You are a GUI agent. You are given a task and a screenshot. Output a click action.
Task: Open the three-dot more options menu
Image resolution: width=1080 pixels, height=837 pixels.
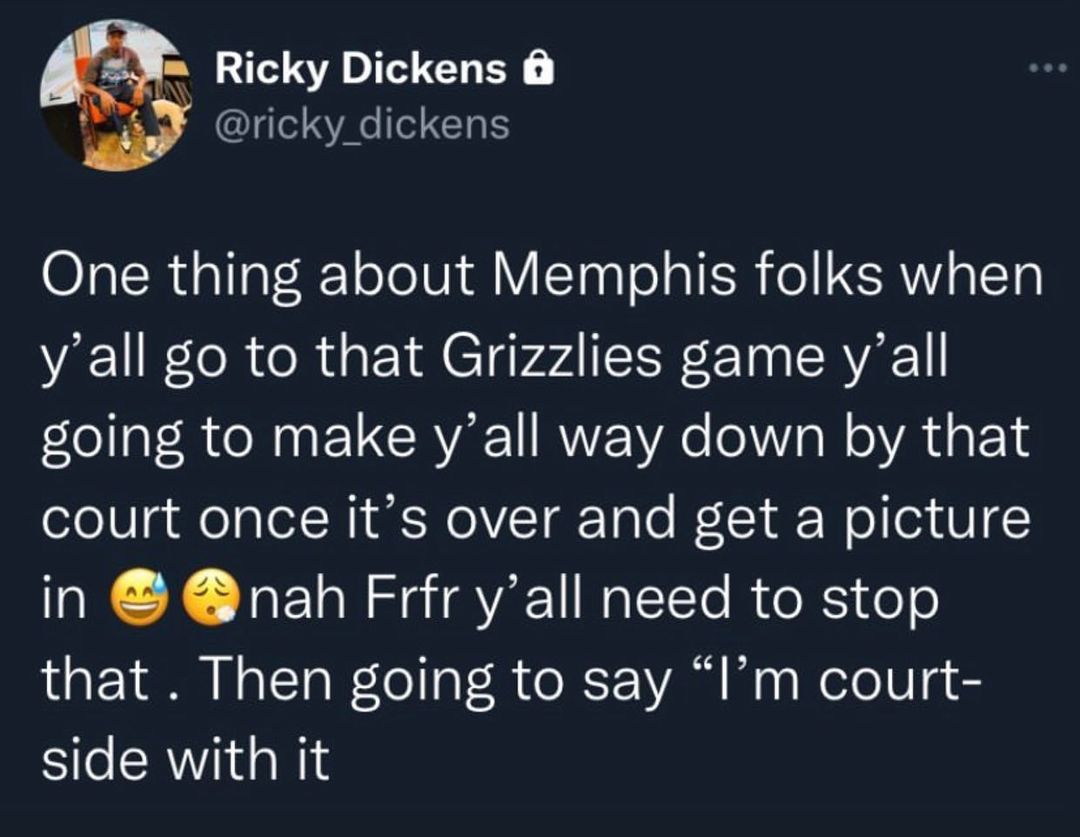[1047, 68]
